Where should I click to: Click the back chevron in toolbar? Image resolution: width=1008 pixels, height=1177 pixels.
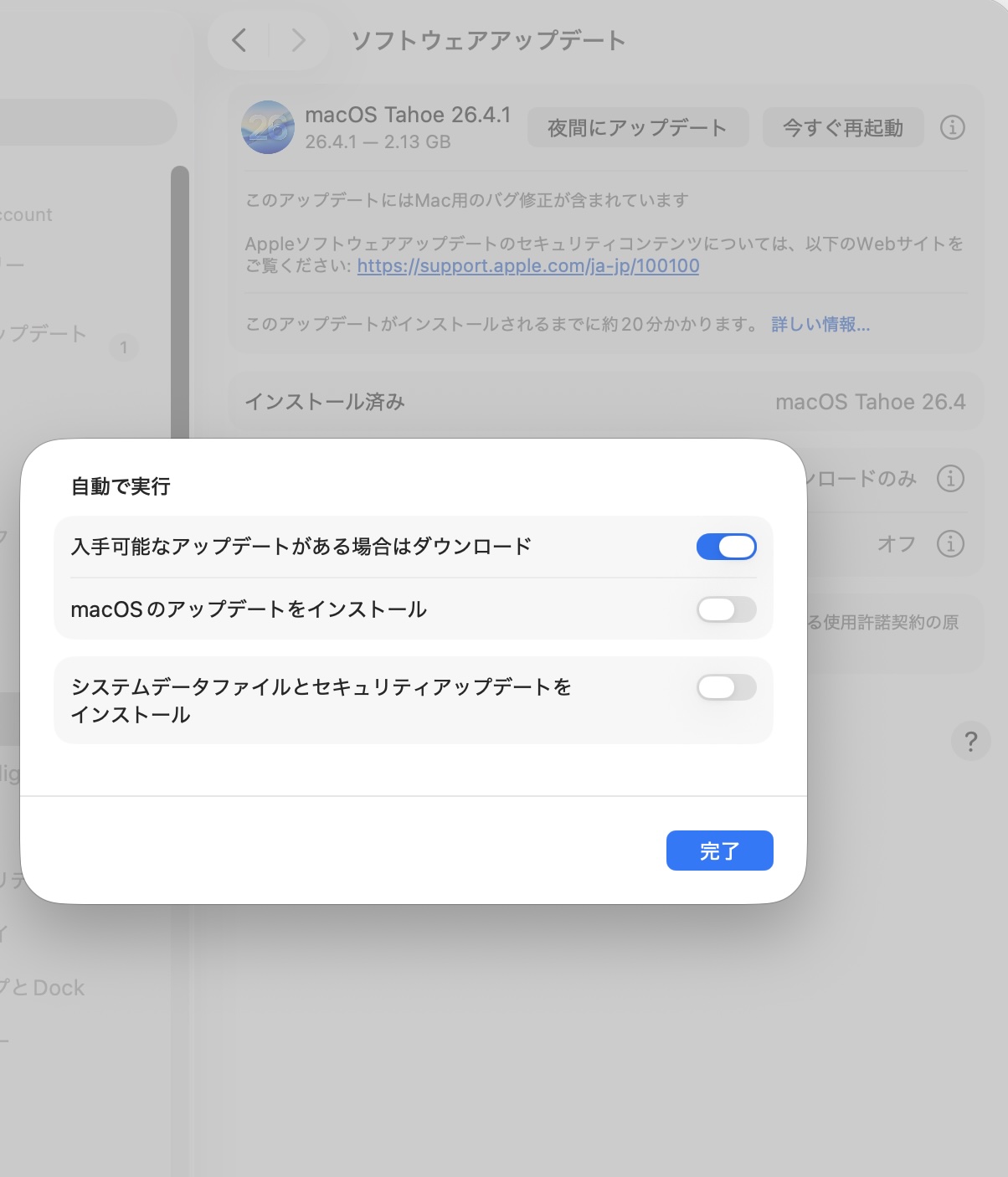(239, 40)
